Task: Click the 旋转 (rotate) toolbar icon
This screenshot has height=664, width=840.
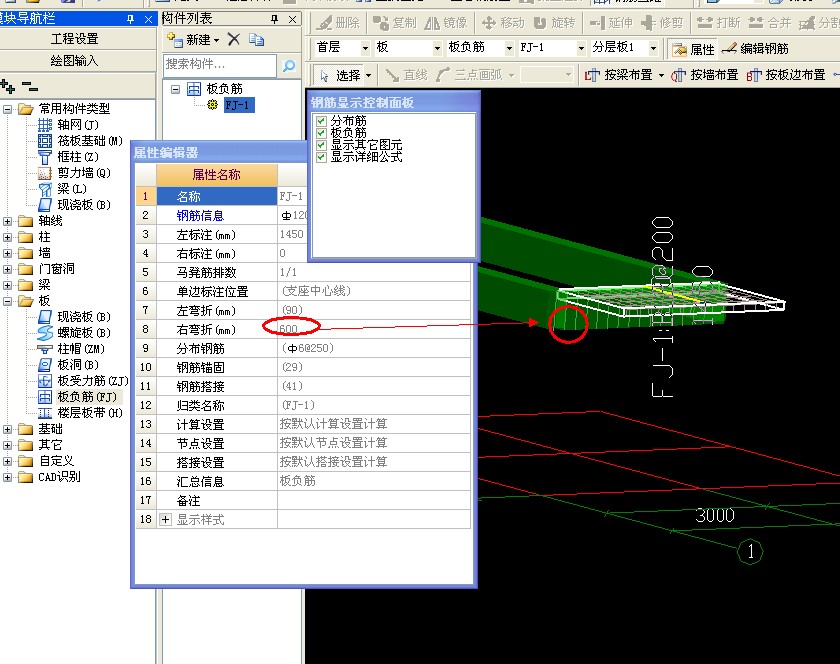Action: (554, 23)
